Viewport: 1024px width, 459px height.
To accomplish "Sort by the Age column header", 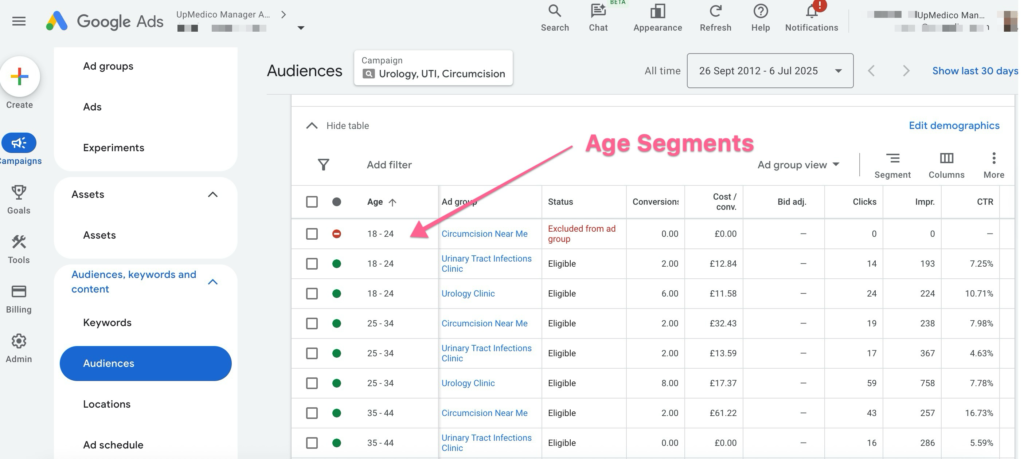I will click(x=382, y=202).
